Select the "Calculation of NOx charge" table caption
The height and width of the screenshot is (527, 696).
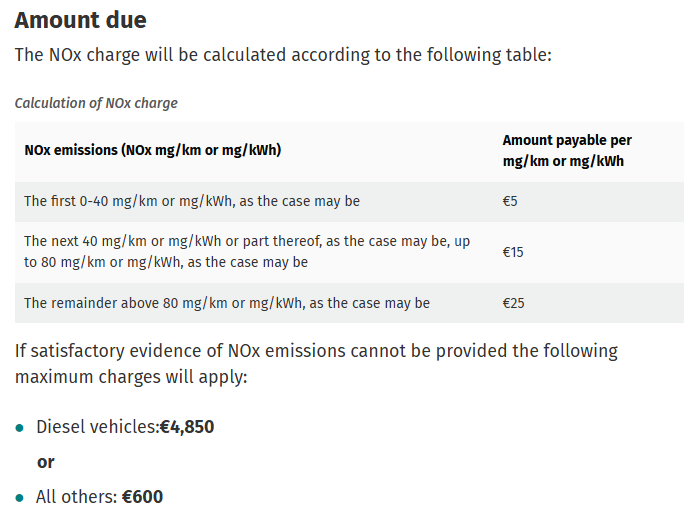tap(96, 103)
